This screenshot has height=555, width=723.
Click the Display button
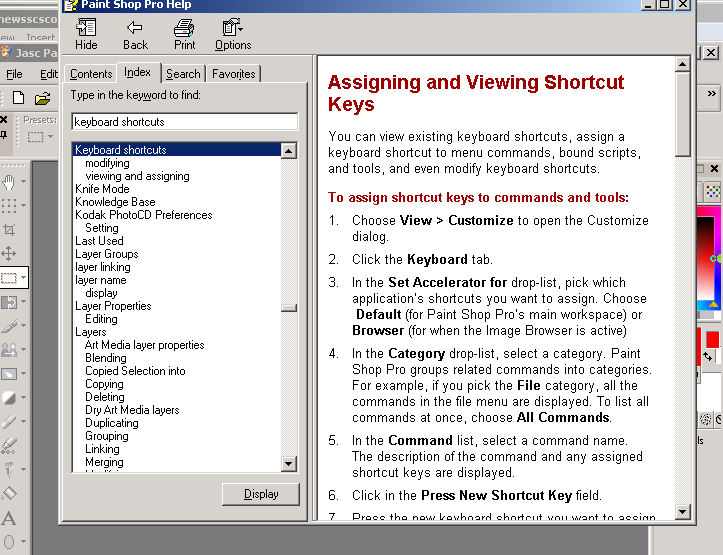point(260,494)
